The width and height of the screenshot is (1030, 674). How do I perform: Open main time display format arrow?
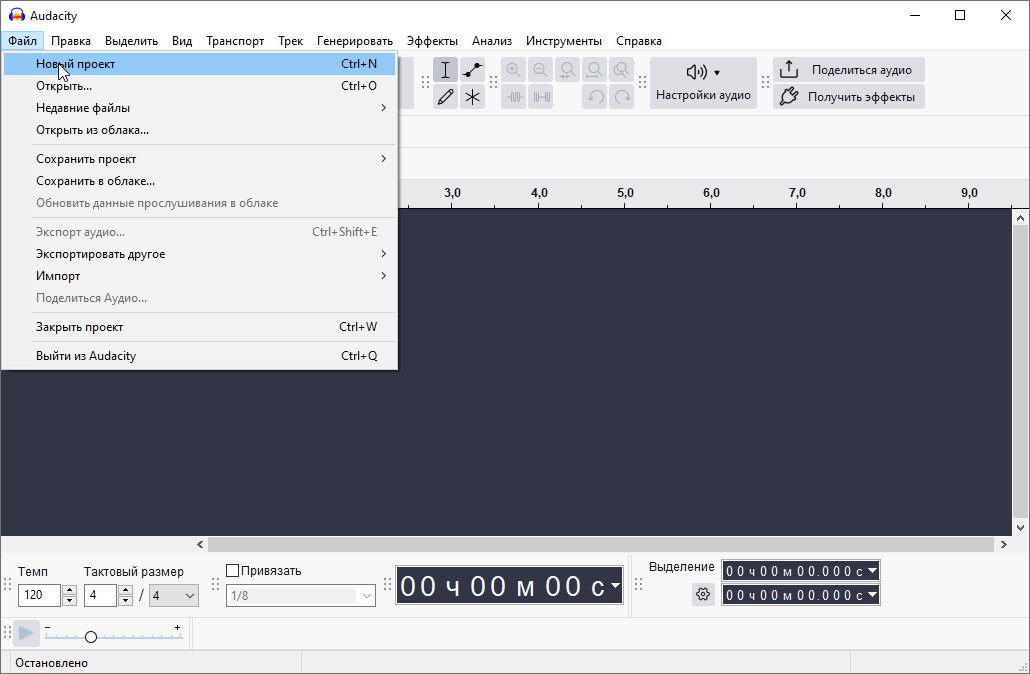pyautogui.click(x=616, y=585)
